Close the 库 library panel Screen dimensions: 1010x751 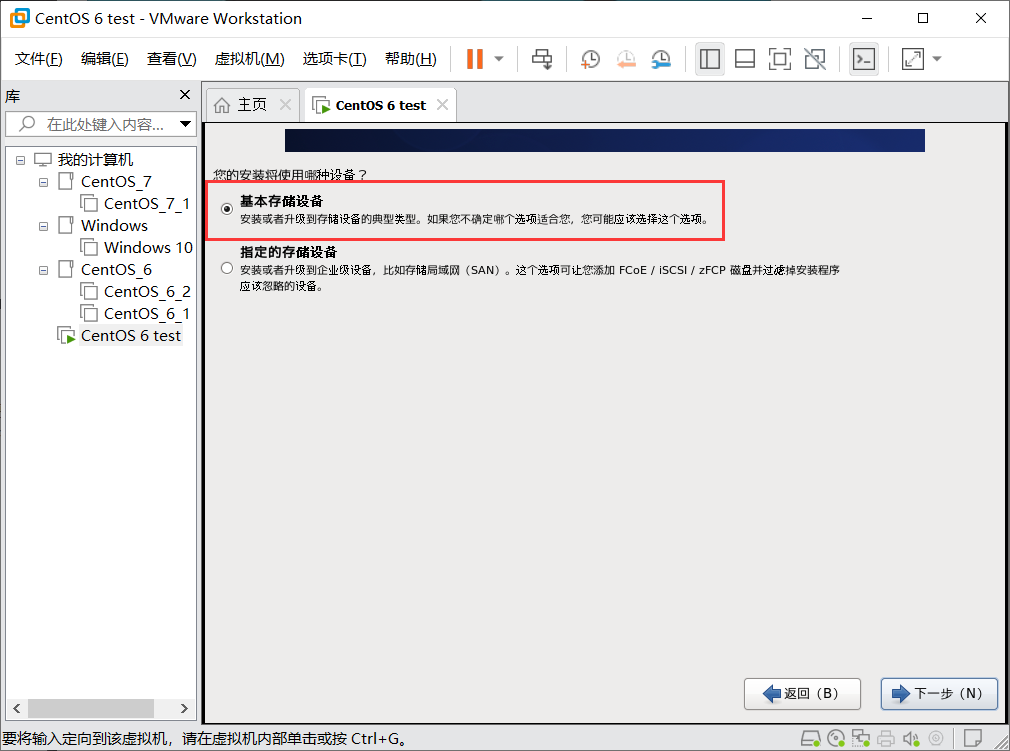pyautogui.click(x=185, y=95)
